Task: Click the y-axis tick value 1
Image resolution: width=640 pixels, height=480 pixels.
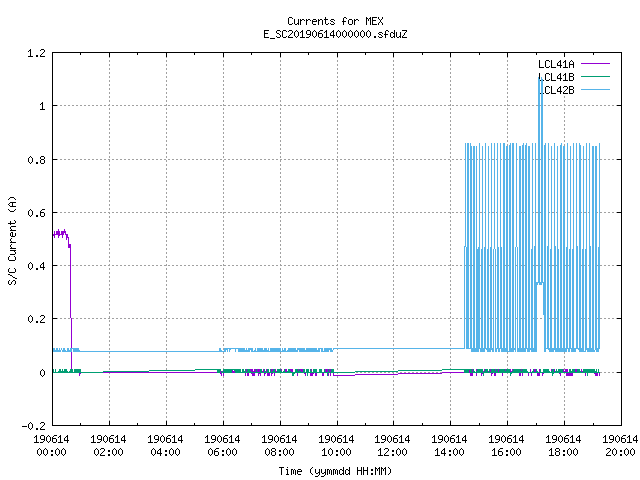Action: click(x=42, y=106)
